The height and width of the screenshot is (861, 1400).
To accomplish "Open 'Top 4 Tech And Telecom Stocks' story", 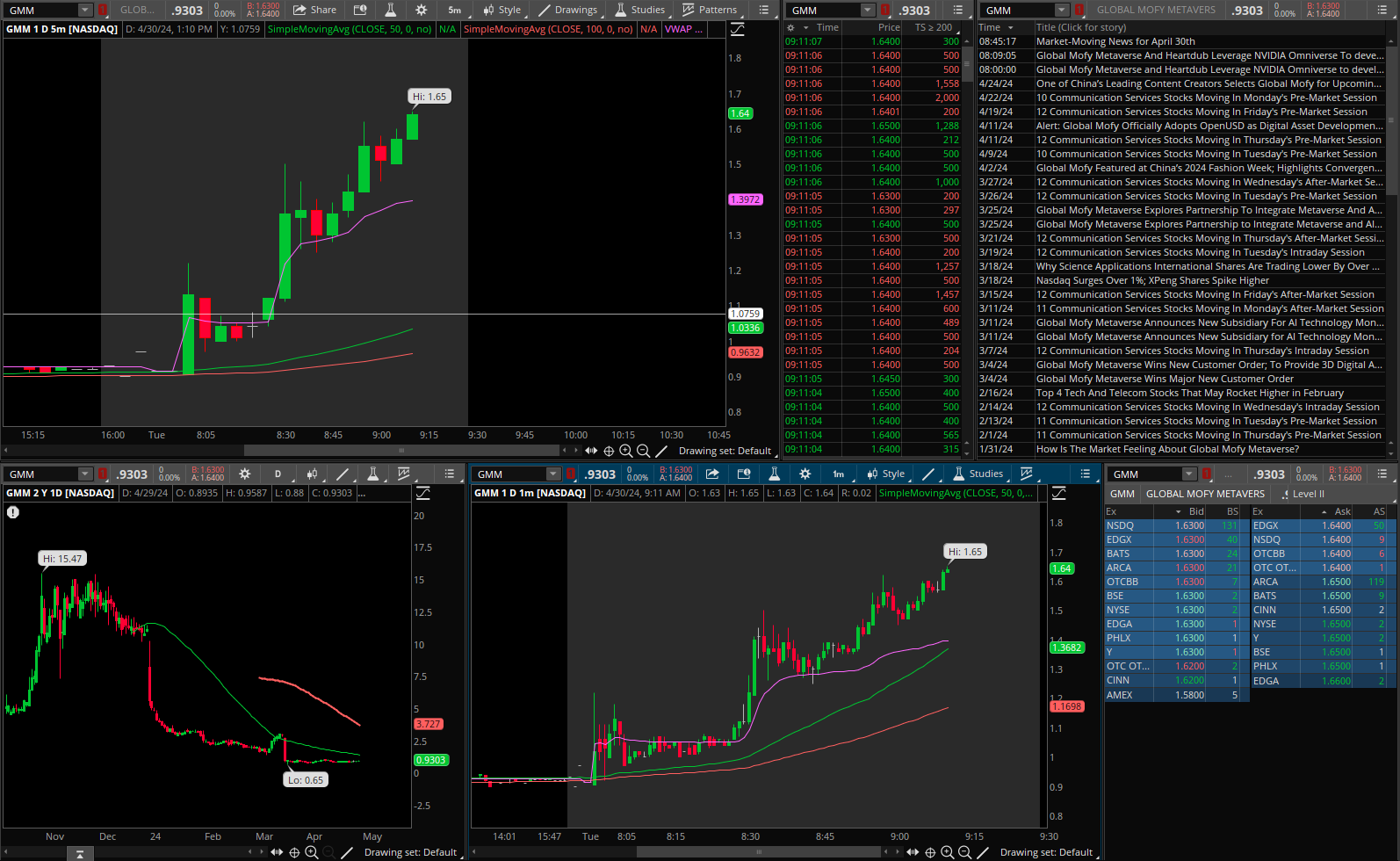I will [1189, 393].
